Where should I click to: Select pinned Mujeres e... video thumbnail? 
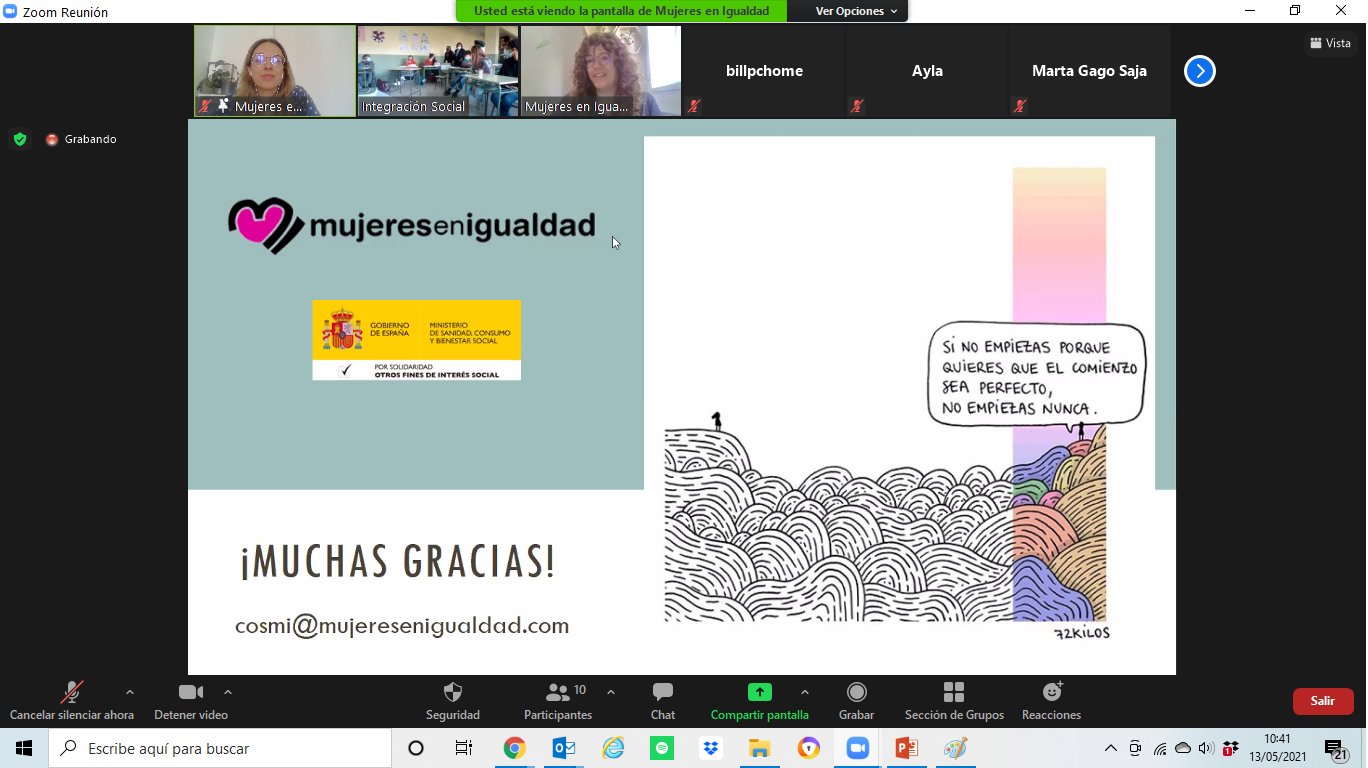click(275, 71)
